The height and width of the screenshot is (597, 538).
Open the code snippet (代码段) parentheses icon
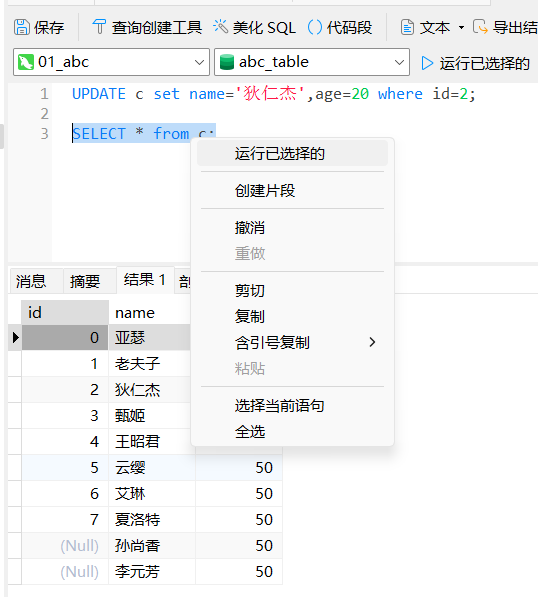314,27
